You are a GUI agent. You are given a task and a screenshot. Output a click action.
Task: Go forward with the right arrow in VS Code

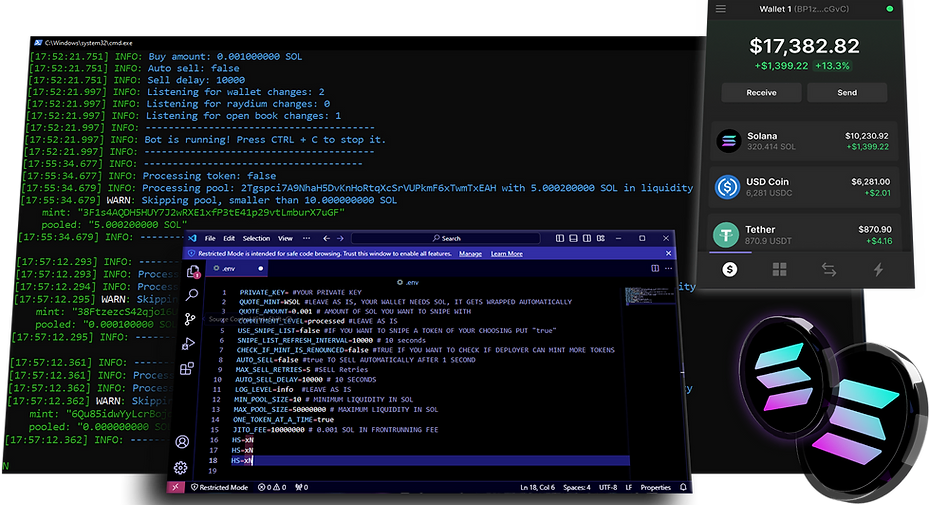[340, 238]
